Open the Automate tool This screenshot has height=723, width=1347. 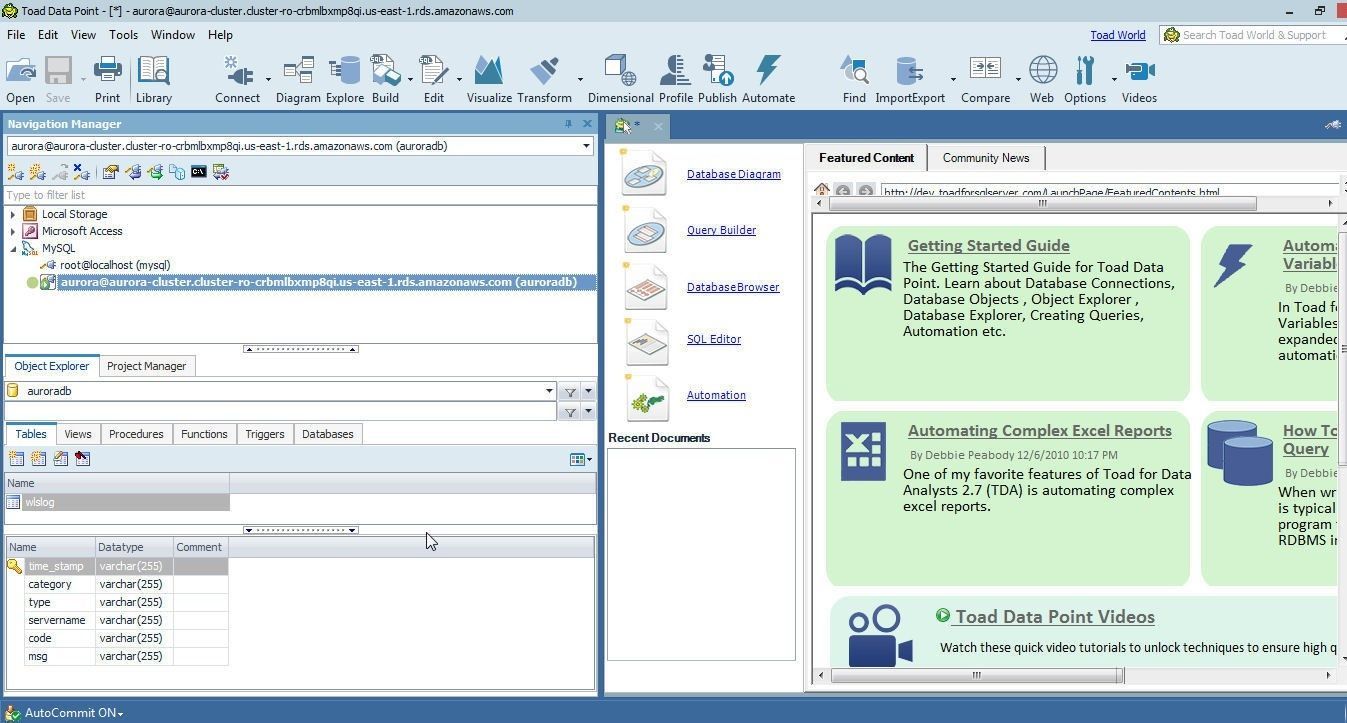[768, 80]
